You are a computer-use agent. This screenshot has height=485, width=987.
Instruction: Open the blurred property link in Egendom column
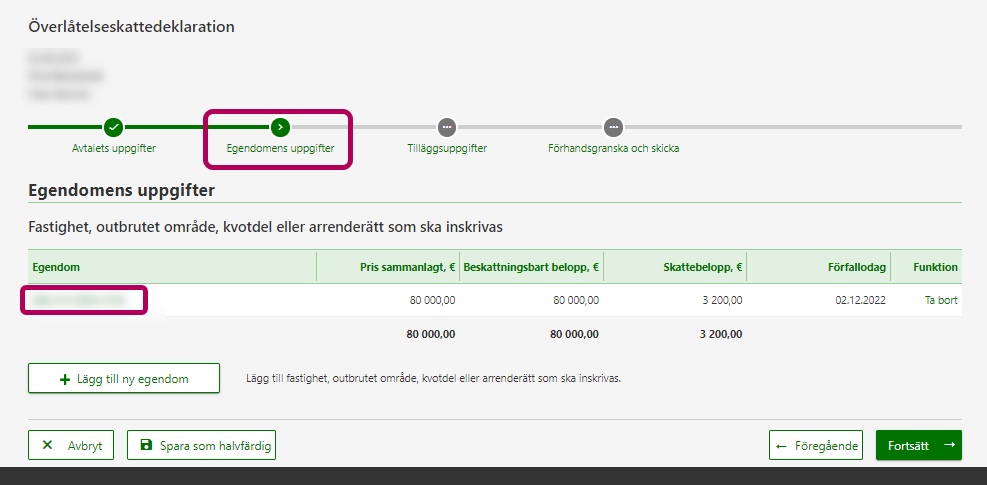84,299
